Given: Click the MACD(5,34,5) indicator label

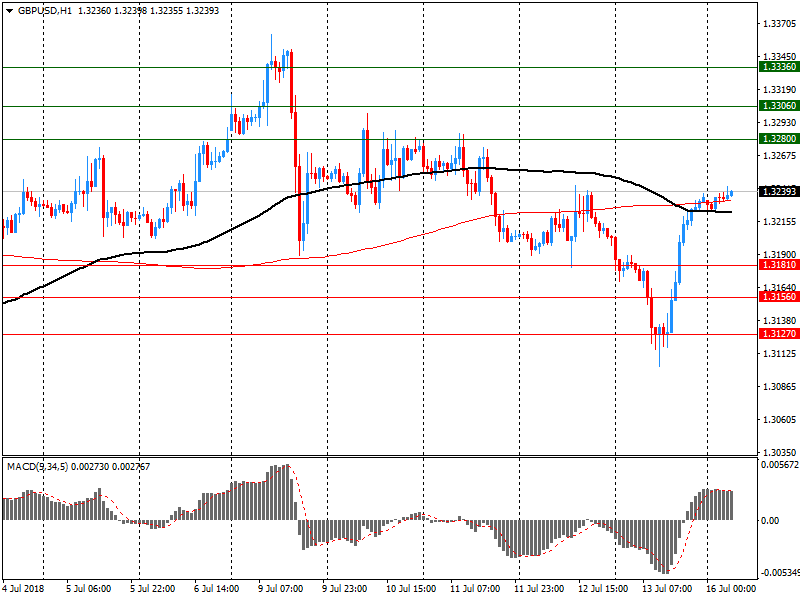Looking at the screenshot, I should tap(35, 466).
